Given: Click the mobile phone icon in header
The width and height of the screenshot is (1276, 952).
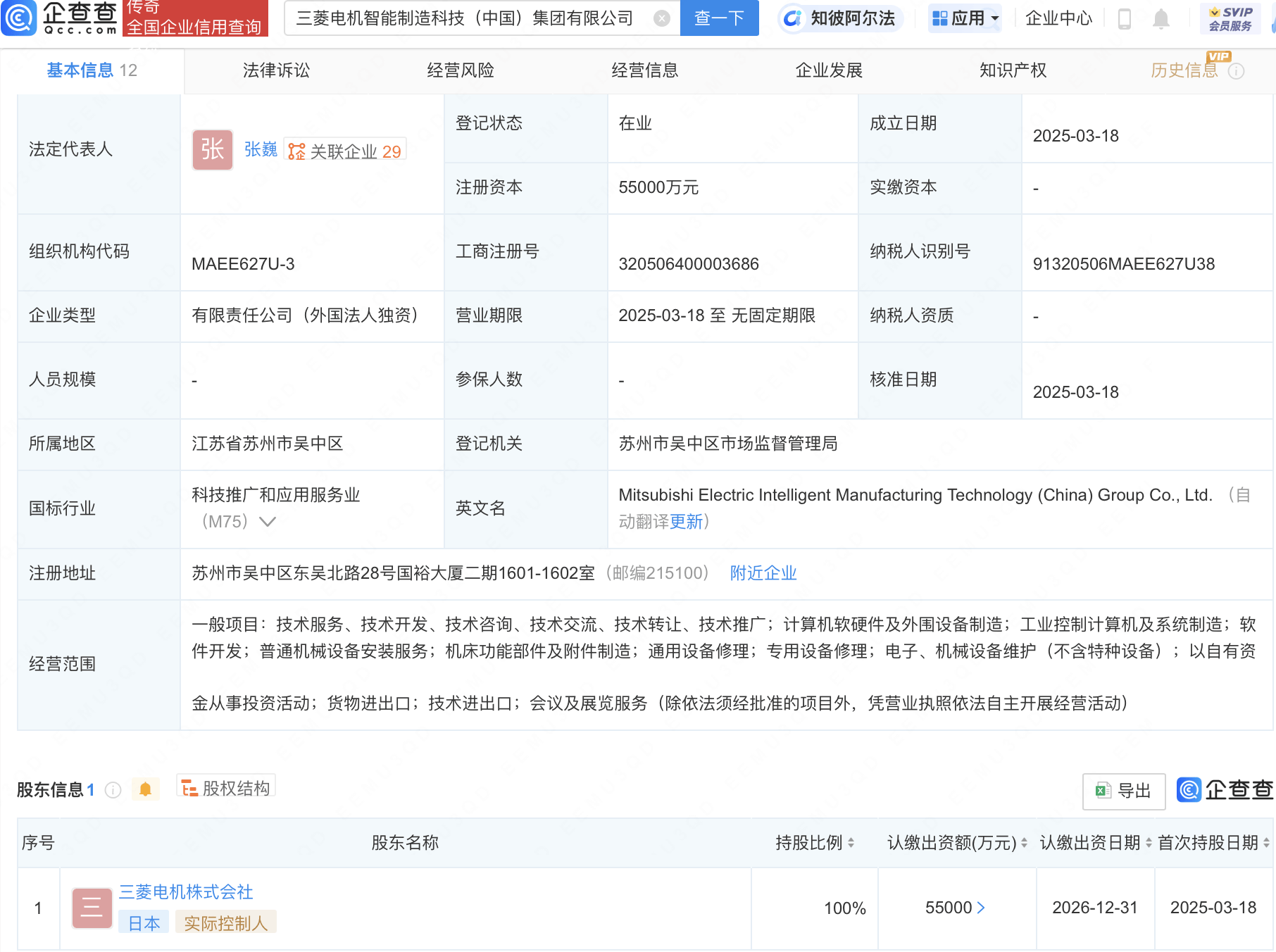Looking at the screenshot, I should tap(1125, 19).
